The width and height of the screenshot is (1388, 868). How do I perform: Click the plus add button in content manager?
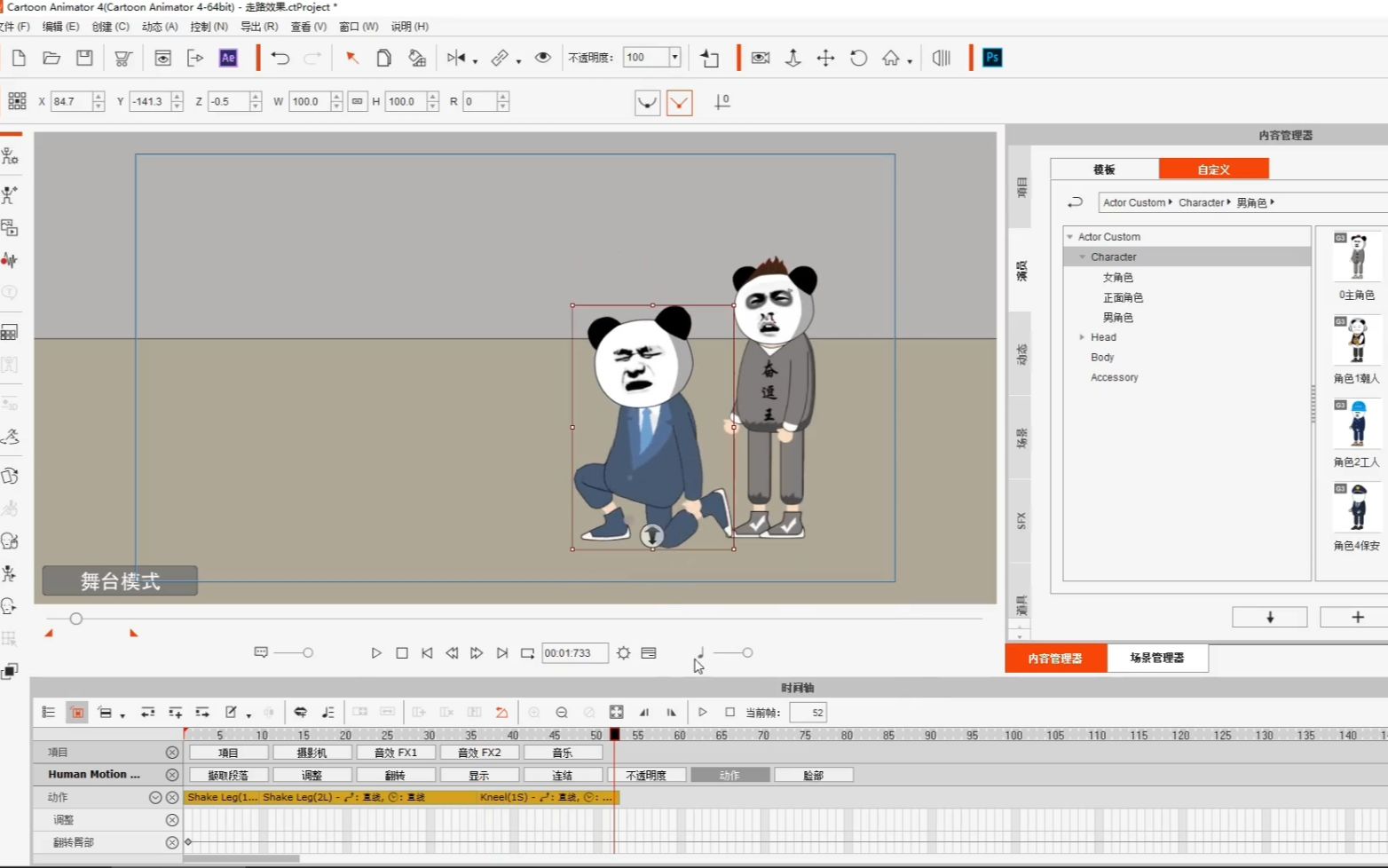click(1356, 617)
